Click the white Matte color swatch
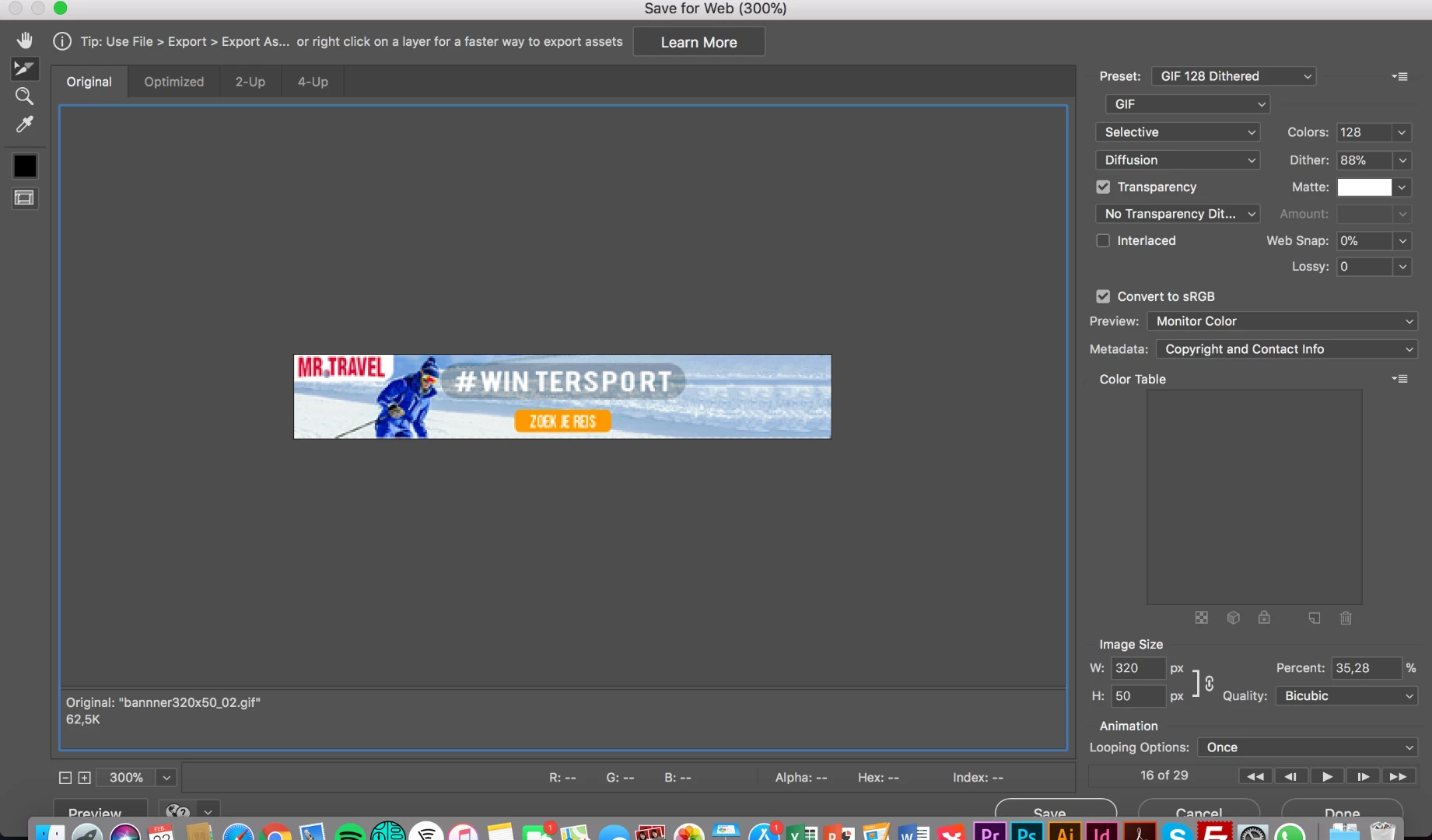This screenshot has width=1432, height=840. click(x=1364, y=187)
